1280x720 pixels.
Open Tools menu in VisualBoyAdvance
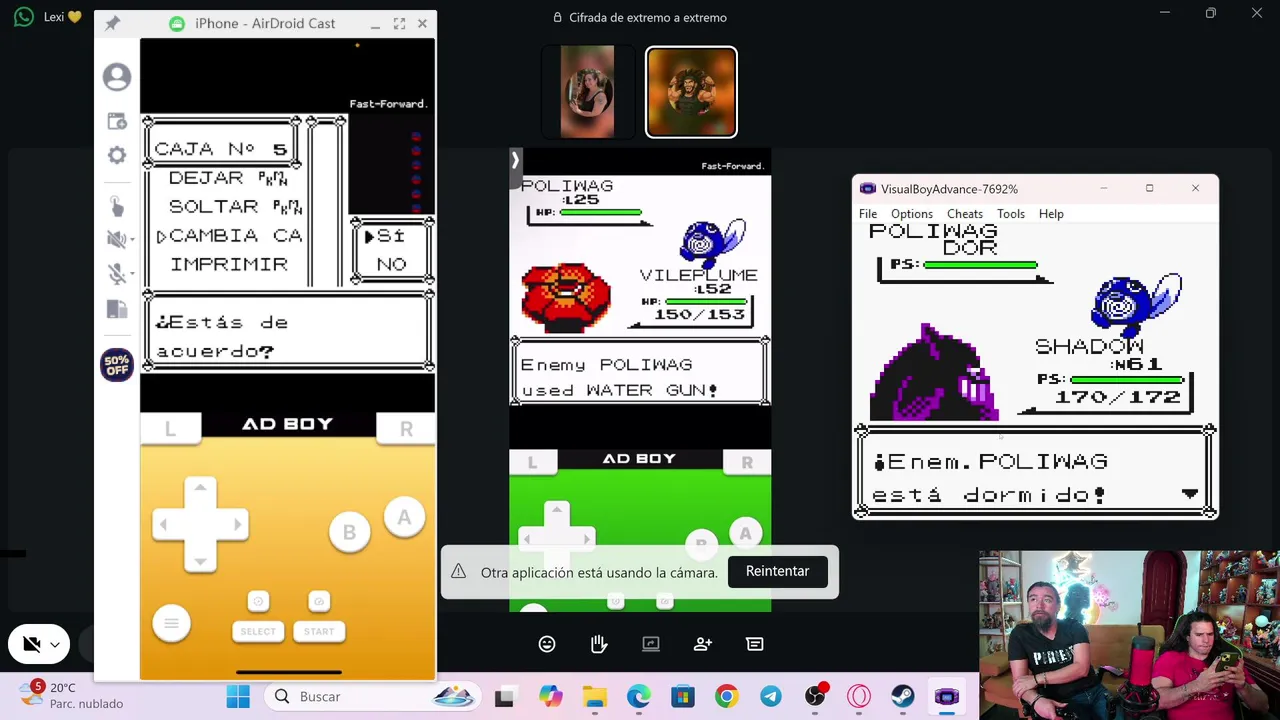pyautogui.click(x=1011, y=213)
